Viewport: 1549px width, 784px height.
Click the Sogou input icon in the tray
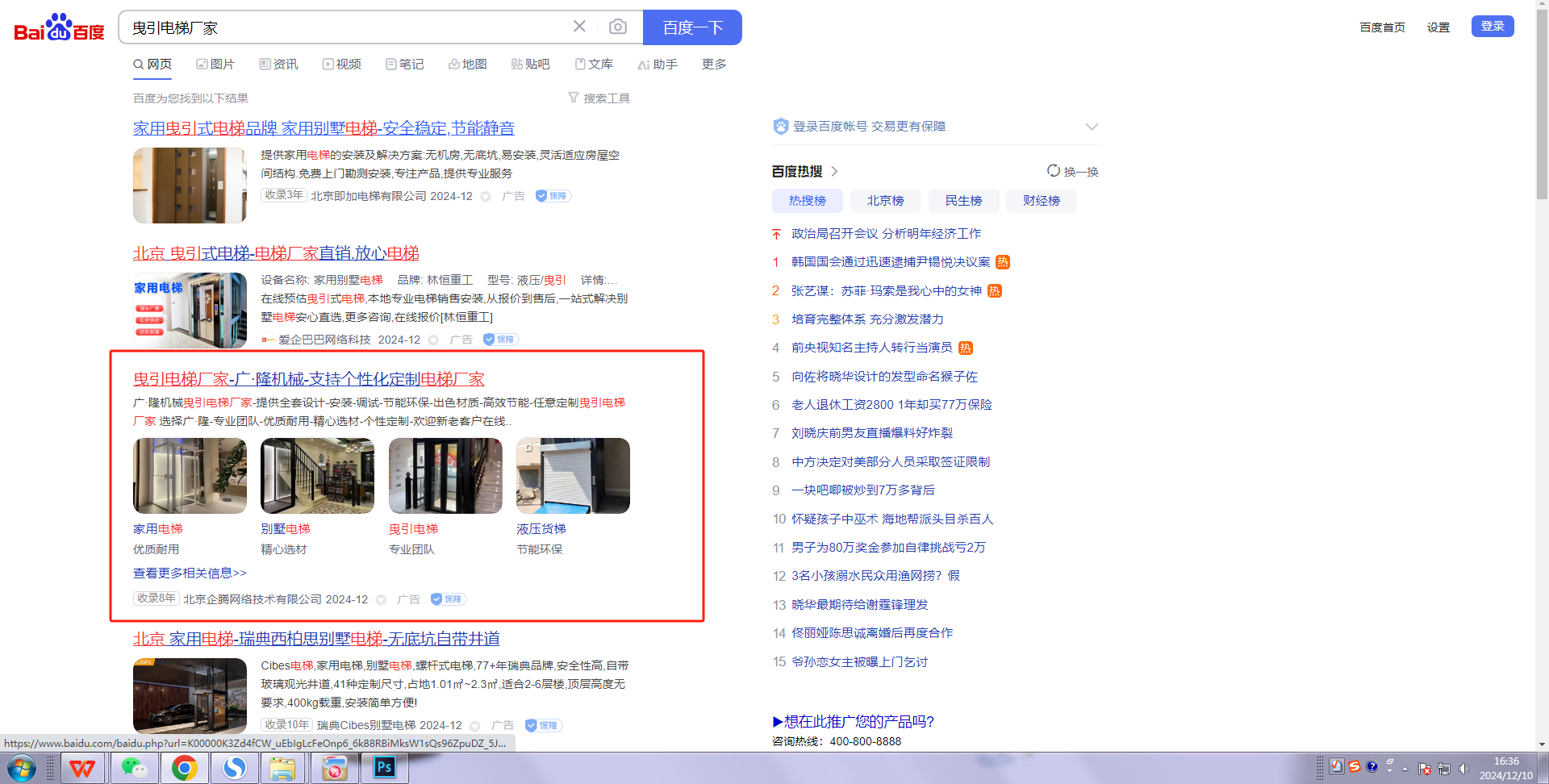1355,766
